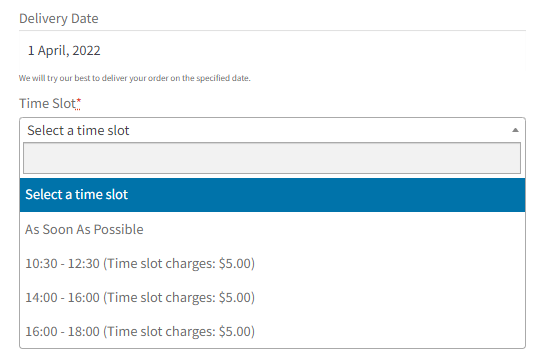The image size is (554, 364).
Task: Click the 'Time Slot' field label
Action: coord(47,104)
